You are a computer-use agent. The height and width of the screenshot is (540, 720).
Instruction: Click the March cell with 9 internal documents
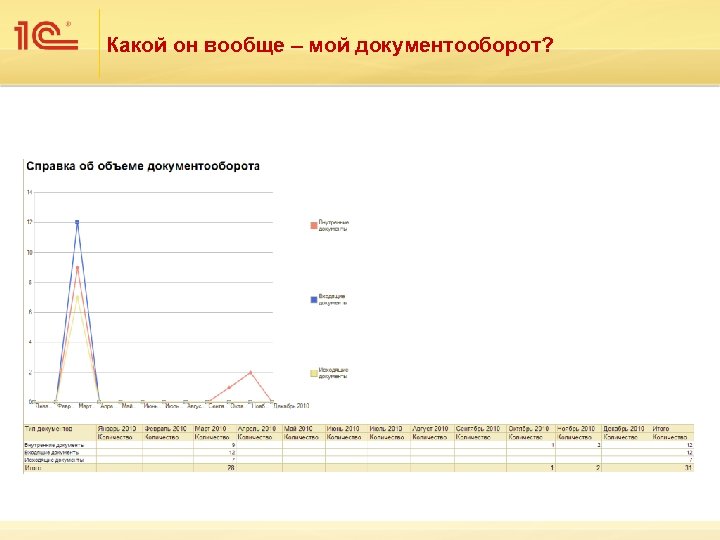215,445
